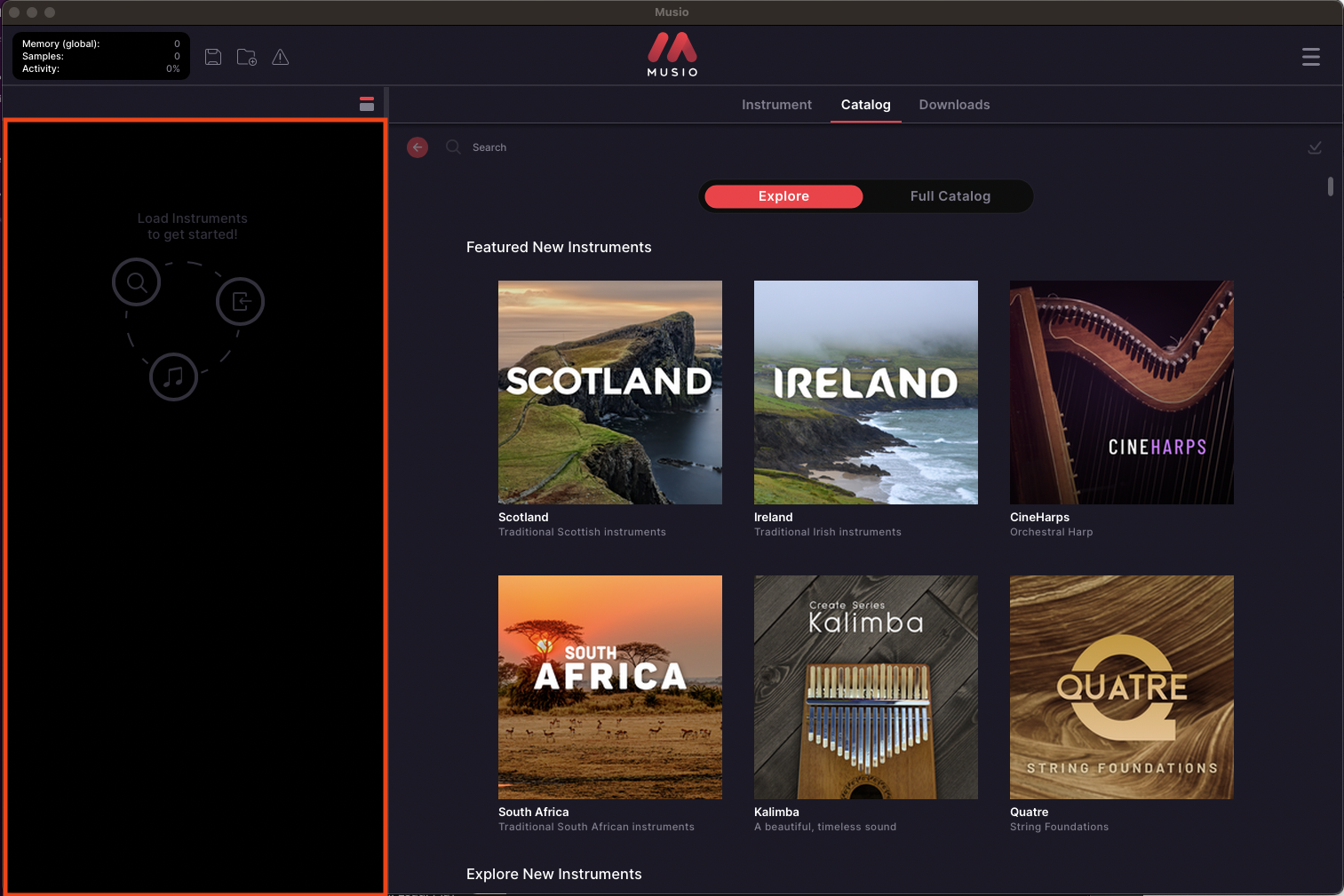Screen dimensions: 1344x896
Task: Click the 'Featured New Instruments' heading
Action: [559, 247]
